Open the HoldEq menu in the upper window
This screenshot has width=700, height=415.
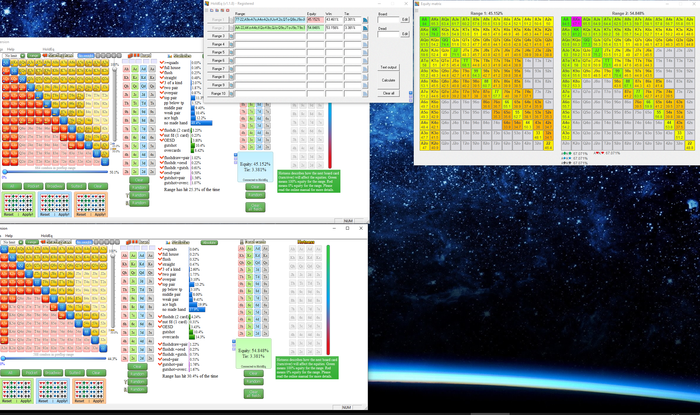click(x=48, y=49)
